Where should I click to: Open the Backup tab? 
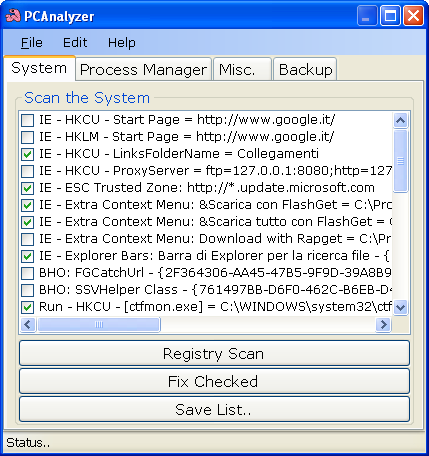pyautogui.click(x=305, y=70)
